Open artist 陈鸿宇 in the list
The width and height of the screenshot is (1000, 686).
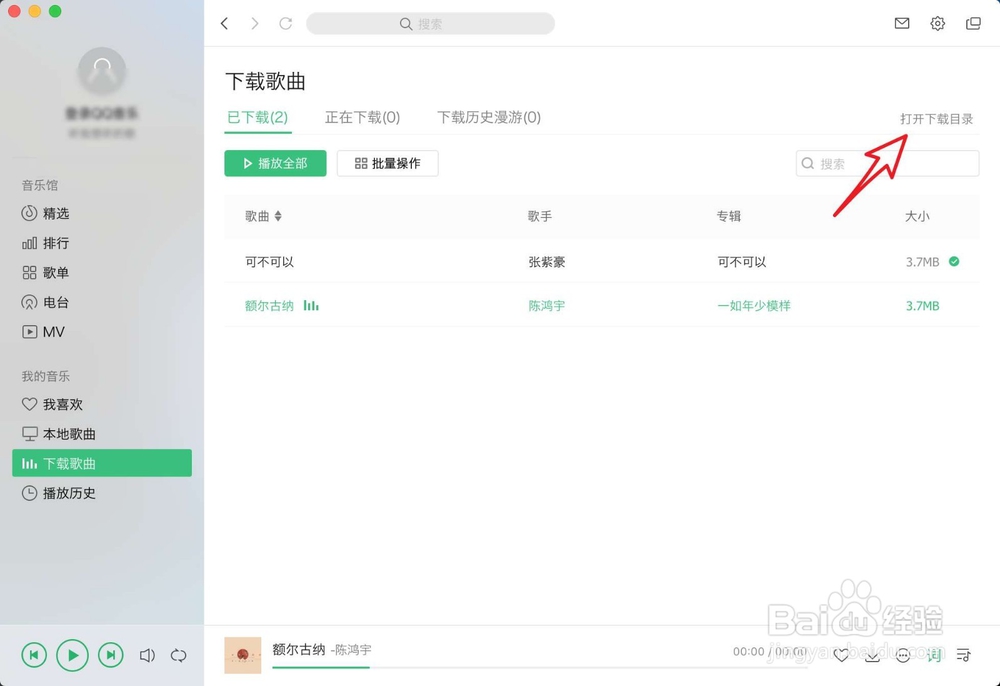point(547,306)
